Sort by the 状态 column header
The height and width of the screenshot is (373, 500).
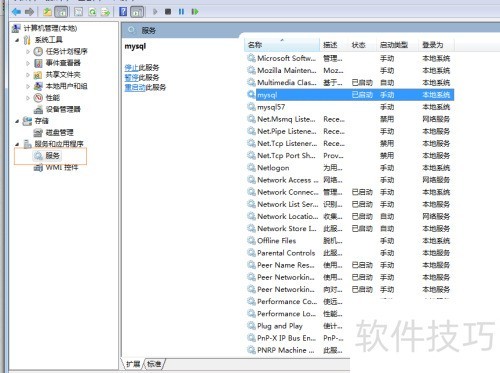[362, 45]
